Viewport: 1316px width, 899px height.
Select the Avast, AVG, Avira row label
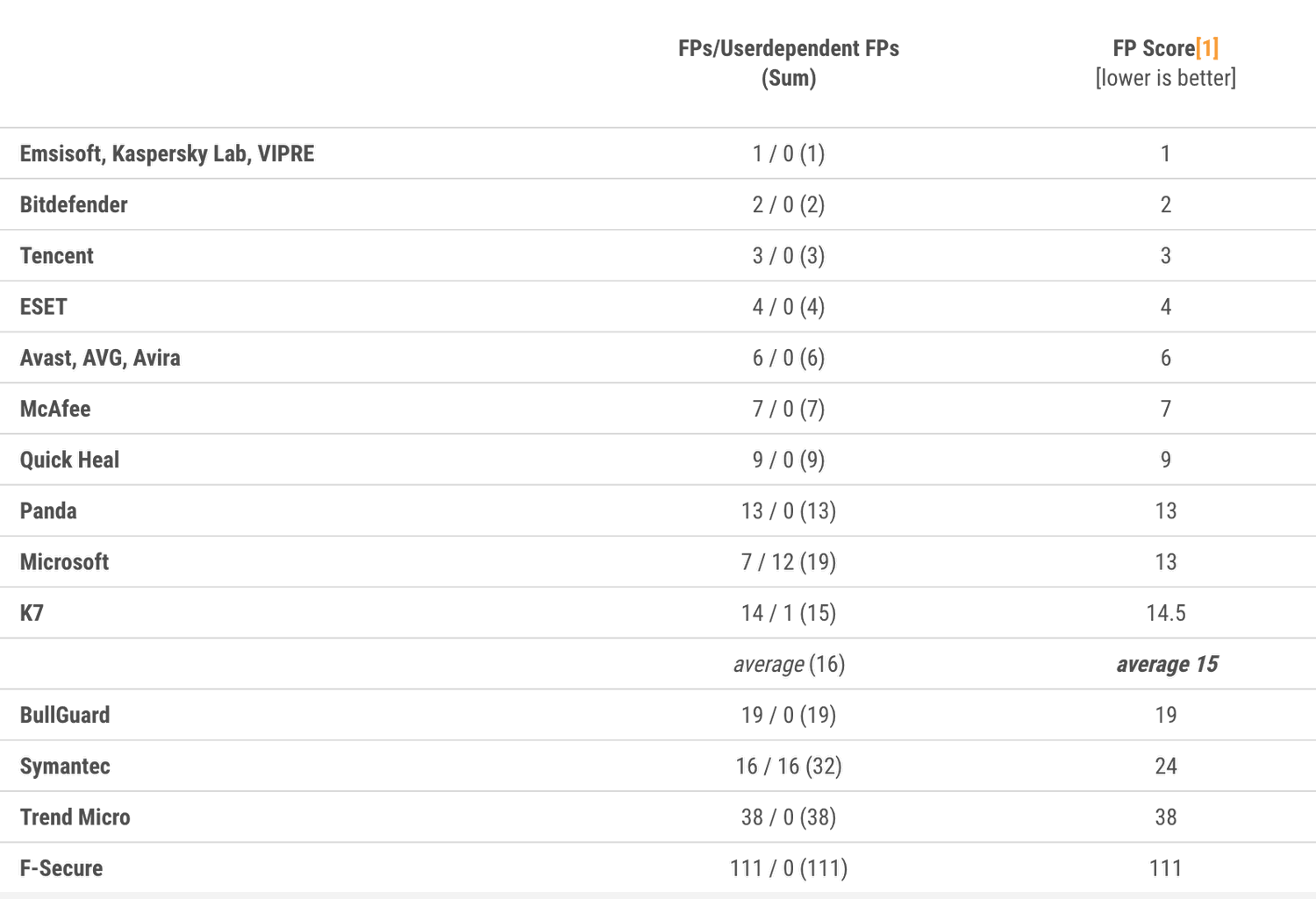[x=100, y=358]
